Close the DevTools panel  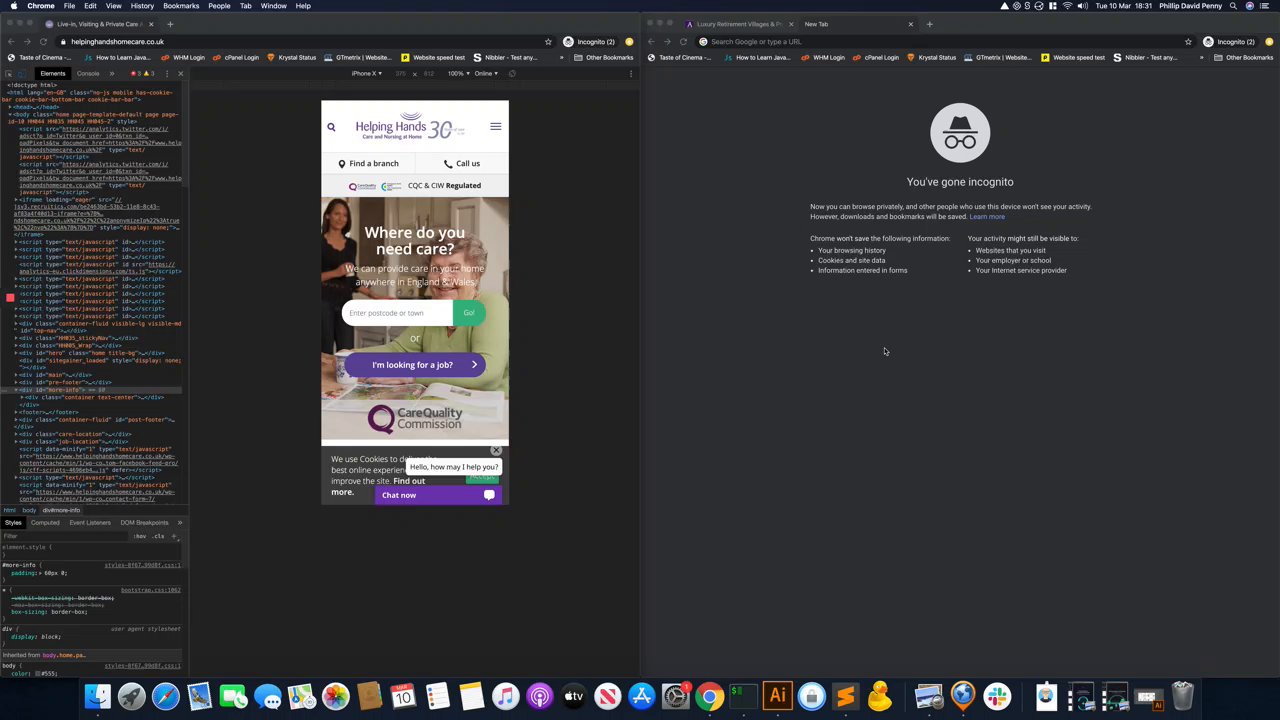(x=180, y=74)
